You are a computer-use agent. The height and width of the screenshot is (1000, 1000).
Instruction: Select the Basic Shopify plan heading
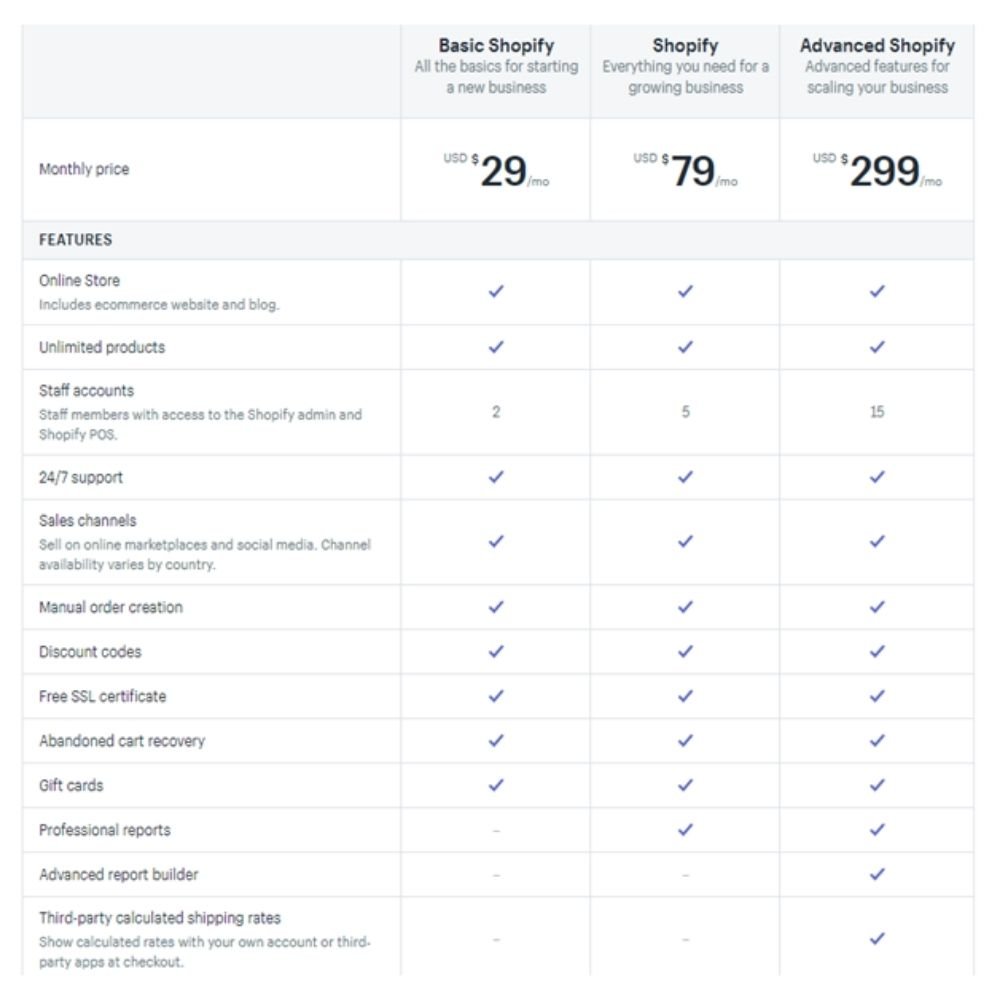click(x=496, y=46)
